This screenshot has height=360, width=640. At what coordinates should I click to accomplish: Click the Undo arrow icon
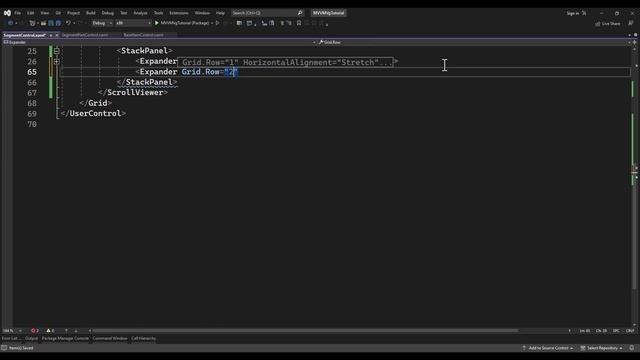68,23
